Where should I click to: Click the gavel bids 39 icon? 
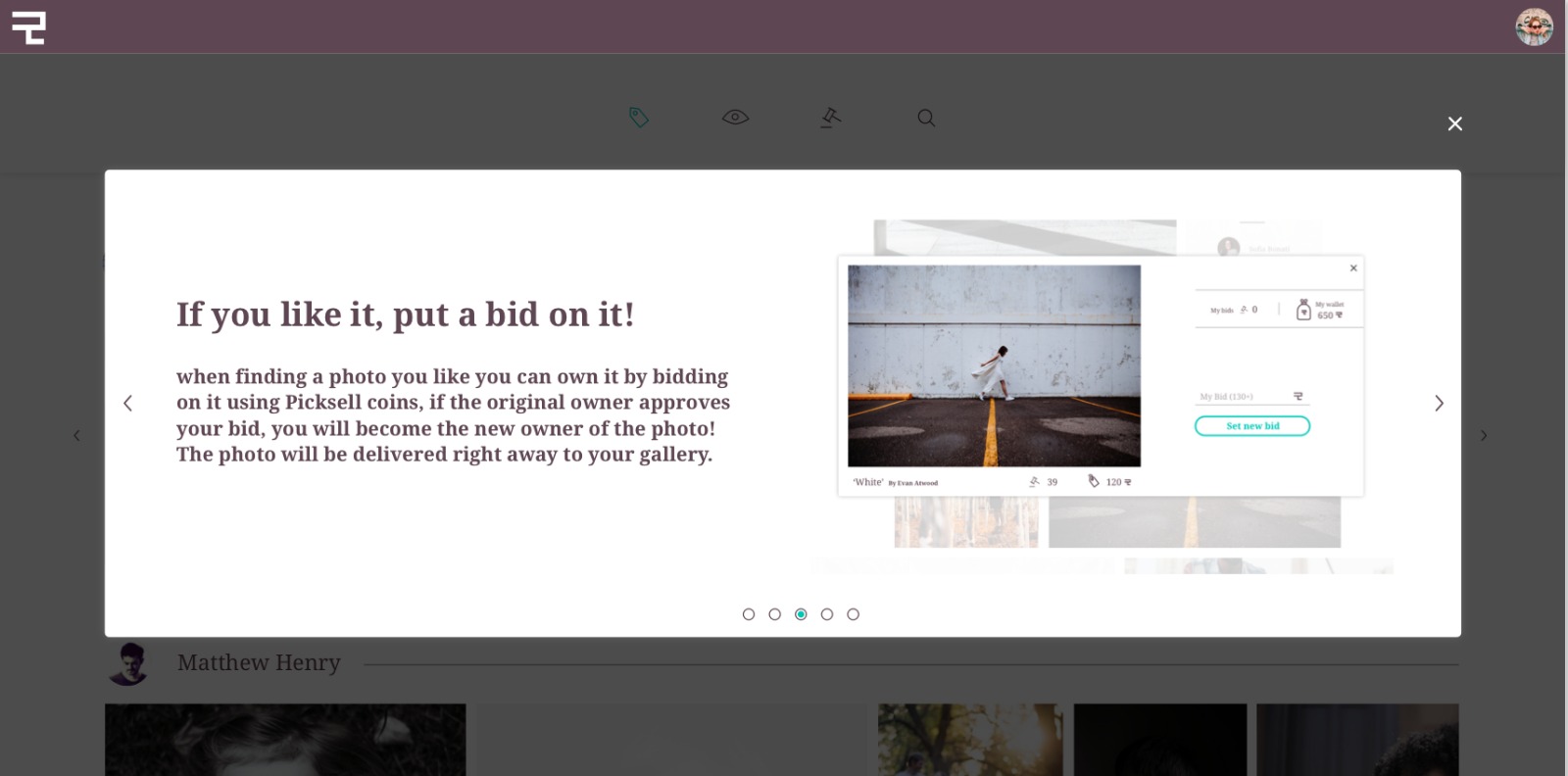(x=1034, y=481)
